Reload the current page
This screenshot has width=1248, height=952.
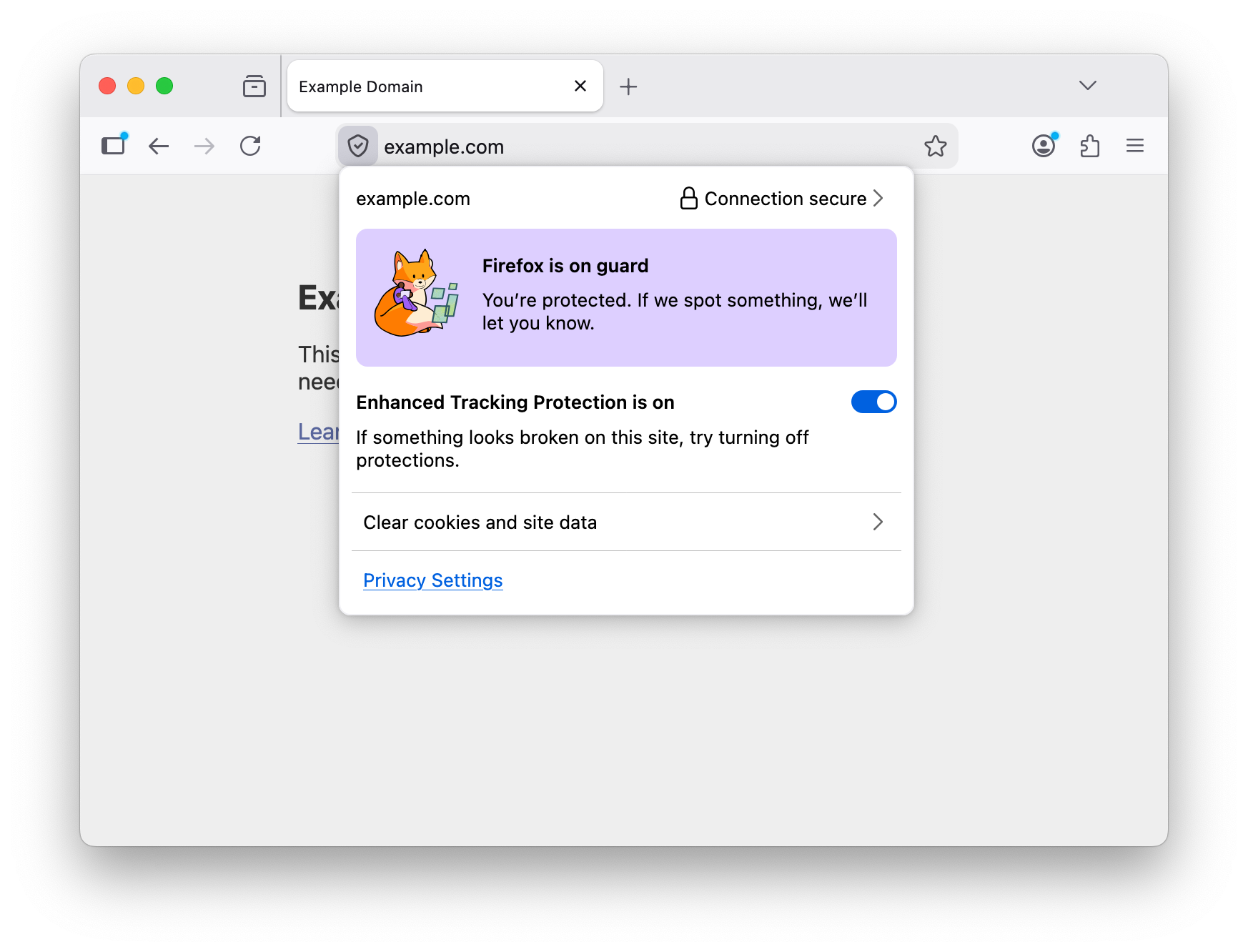click(x=250, y=147)
